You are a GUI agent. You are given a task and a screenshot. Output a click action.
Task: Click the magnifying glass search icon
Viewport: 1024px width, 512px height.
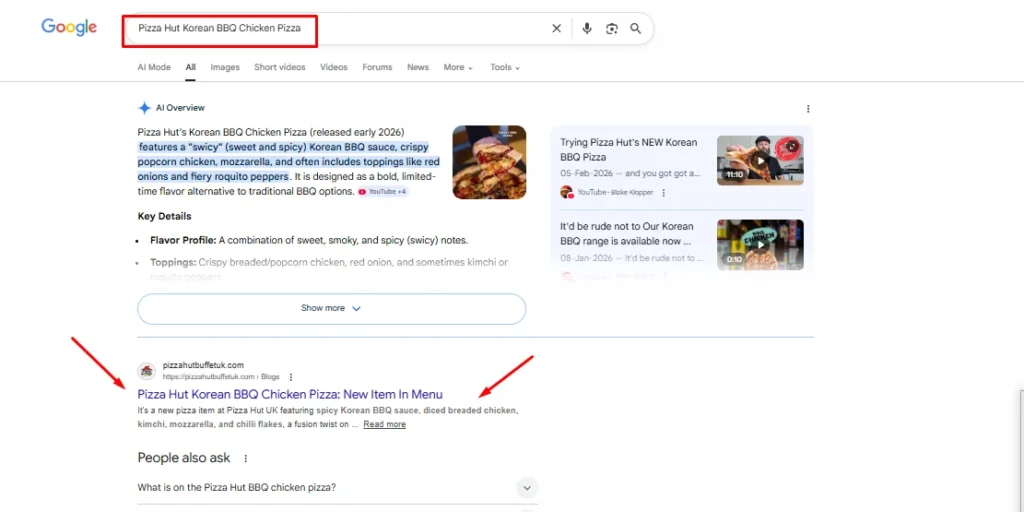635,29
